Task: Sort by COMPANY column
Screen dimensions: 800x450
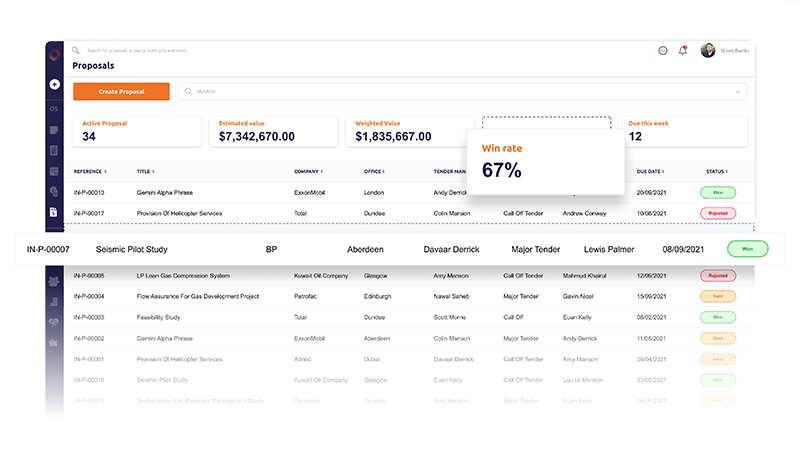Action: (x=308, y=171)
